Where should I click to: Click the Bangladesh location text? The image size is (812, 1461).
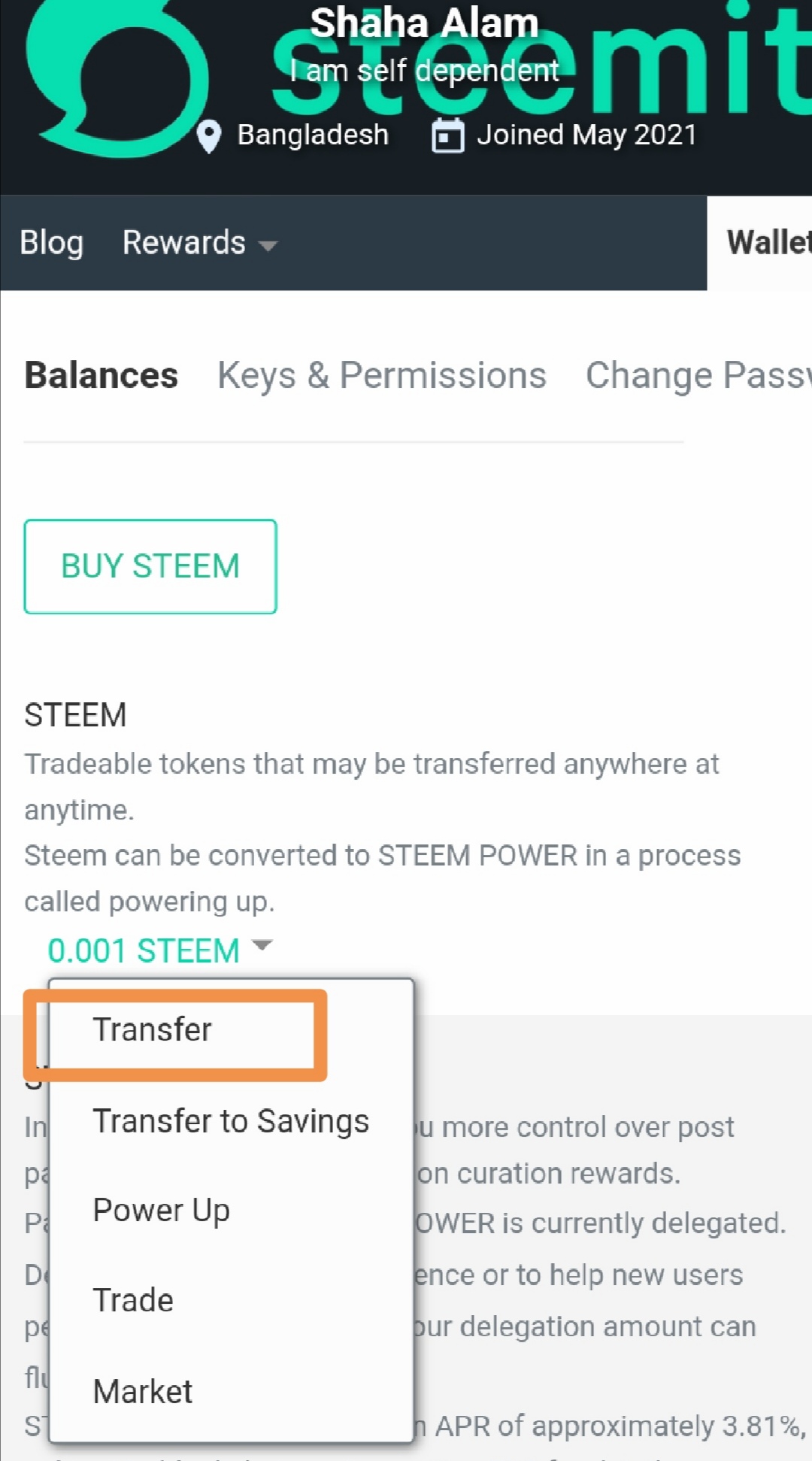[313, 135]
